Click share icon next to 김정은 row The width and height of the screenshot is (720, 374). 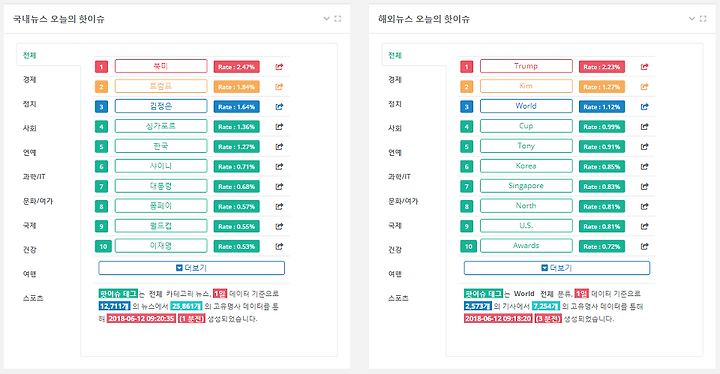point(279,107)
